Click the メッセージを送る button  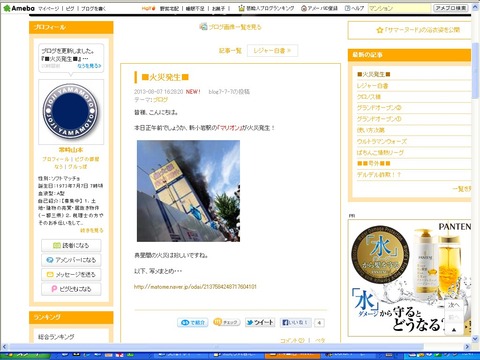coord(71,275)
